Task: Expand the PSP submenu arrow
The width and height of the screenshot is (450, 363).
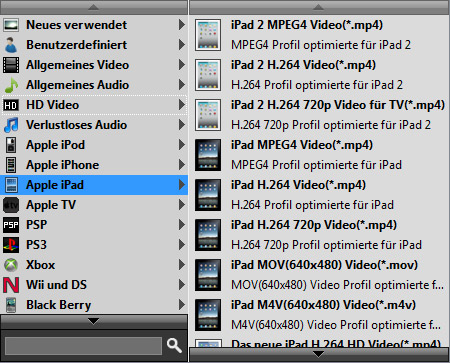Action: tap(182, 225)
